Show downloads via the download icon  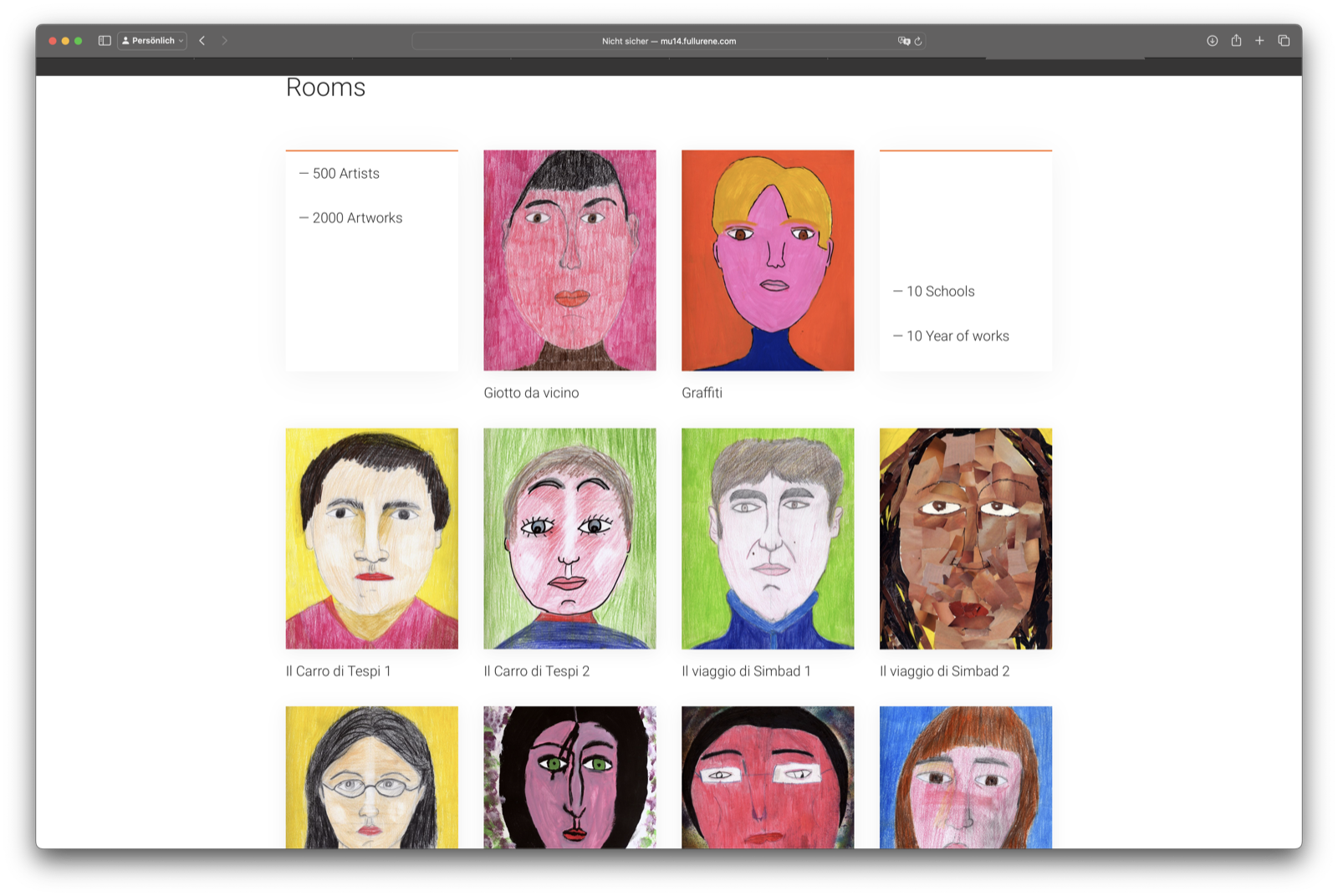pyautogui.click(x=1212, y=40)
